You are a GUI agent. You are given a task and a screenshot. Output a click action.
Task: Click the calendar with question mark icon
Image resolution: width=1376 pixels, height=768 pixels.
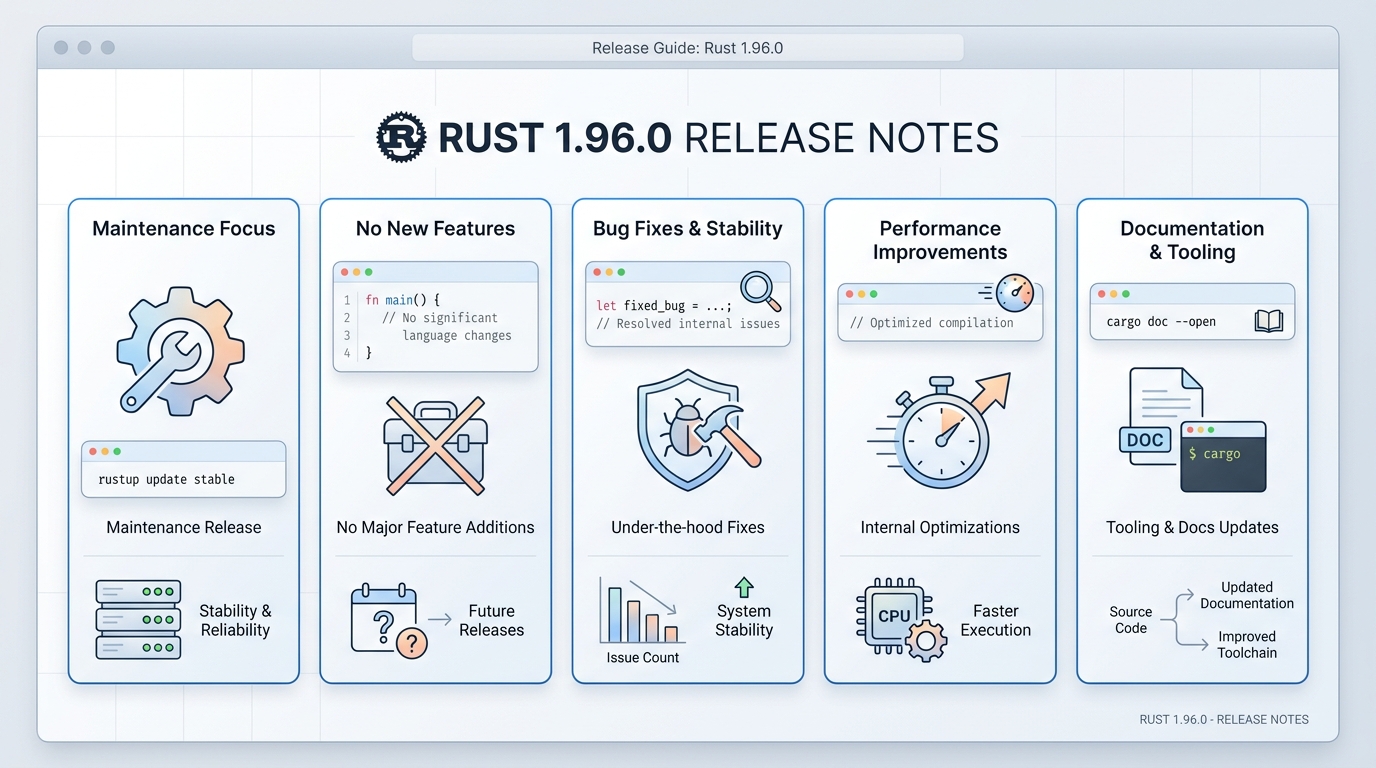click(x=389, y=622)
